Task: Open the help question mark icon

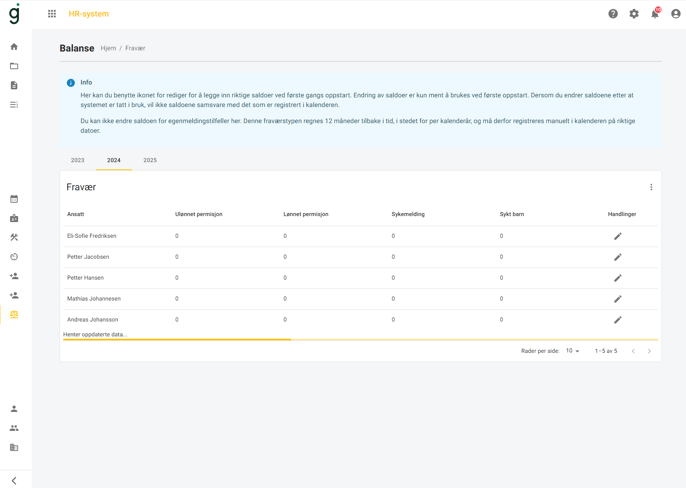Action: [x=613, y=14]
